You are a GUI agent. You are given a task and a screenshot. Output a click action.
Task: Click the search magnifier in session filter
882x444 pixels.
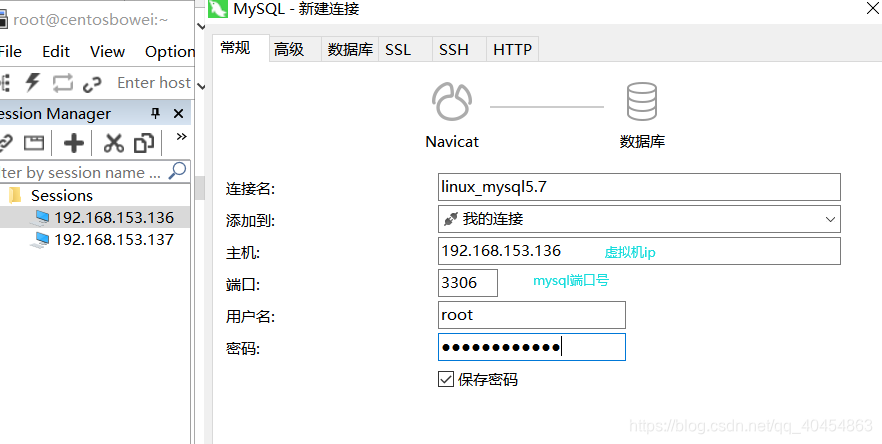(177, 171)
